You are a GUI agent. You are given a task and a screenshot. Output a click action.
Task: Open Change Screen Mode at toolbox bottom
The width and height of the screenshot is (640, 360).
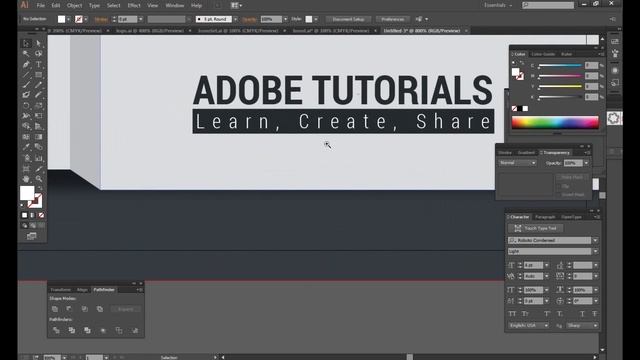[32, 236]
